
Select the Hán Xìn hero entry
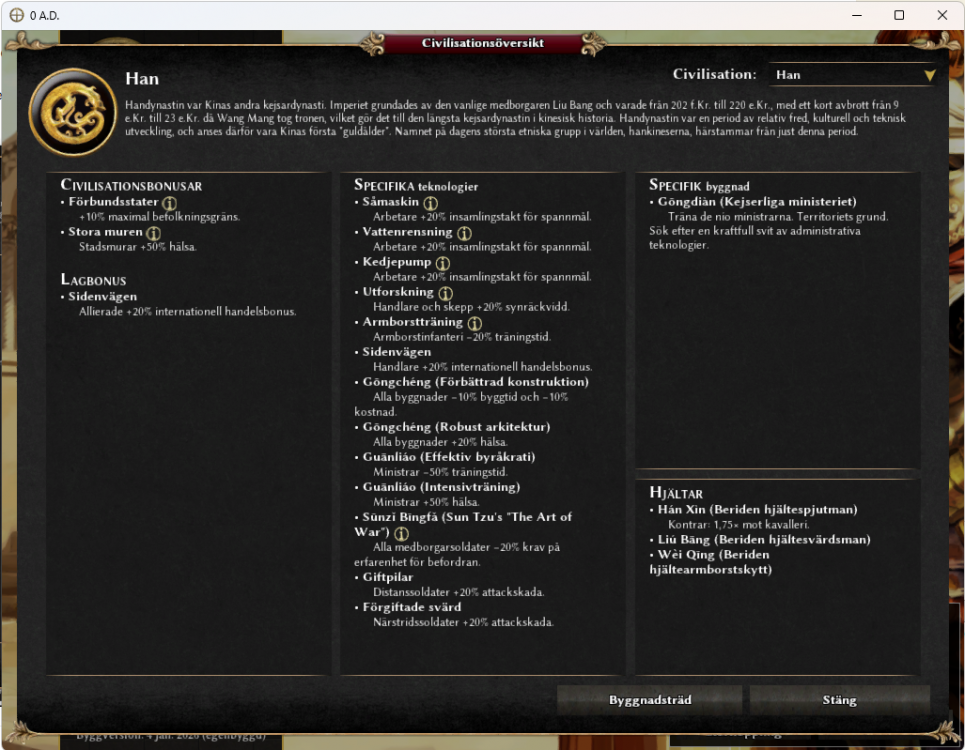pyautogui.click(x=757, y=509)
